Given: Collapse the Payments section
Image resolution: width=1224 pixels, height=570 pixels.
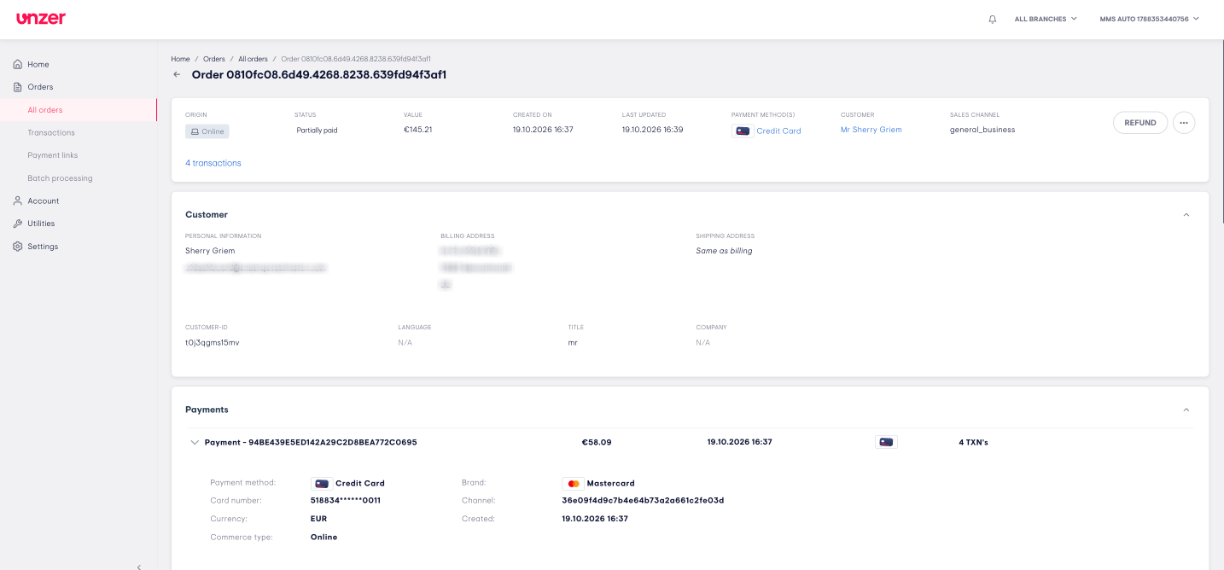Looking at the screenshot, I should [x=1186, y=410].
